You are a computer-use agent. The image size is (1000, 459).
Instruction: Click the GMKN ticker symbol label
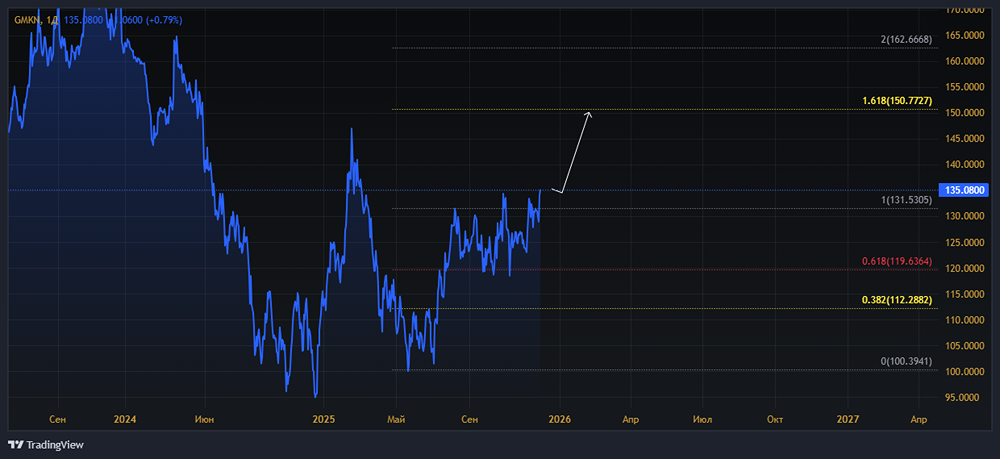29,19
